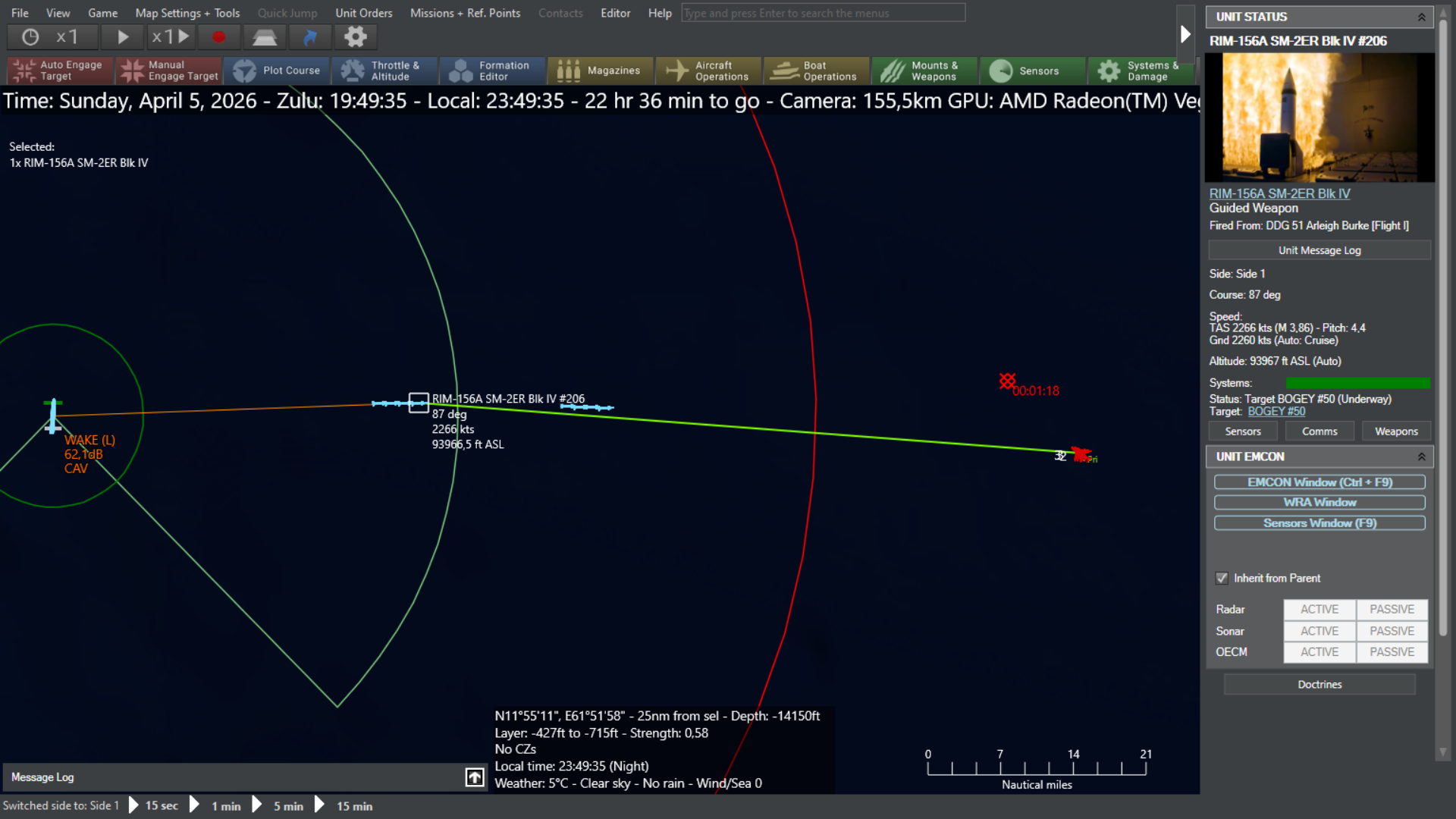
Task: Open the gear settings toolbar icon
Action: (x=355, y=36)
